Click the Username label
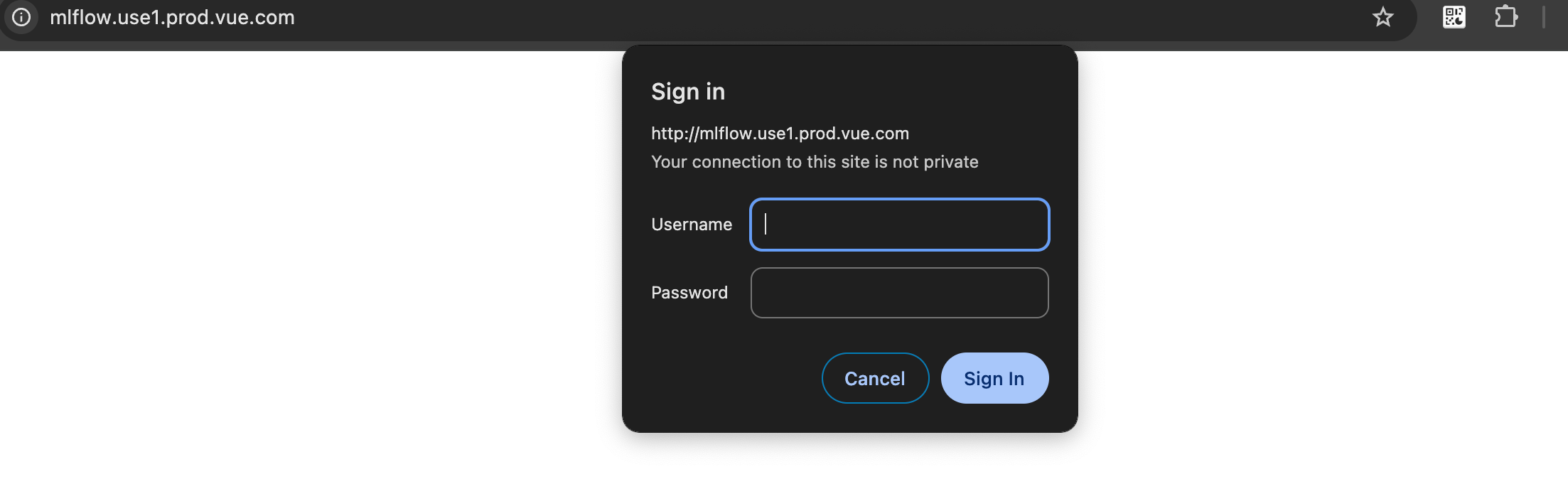 pos(691,225)
